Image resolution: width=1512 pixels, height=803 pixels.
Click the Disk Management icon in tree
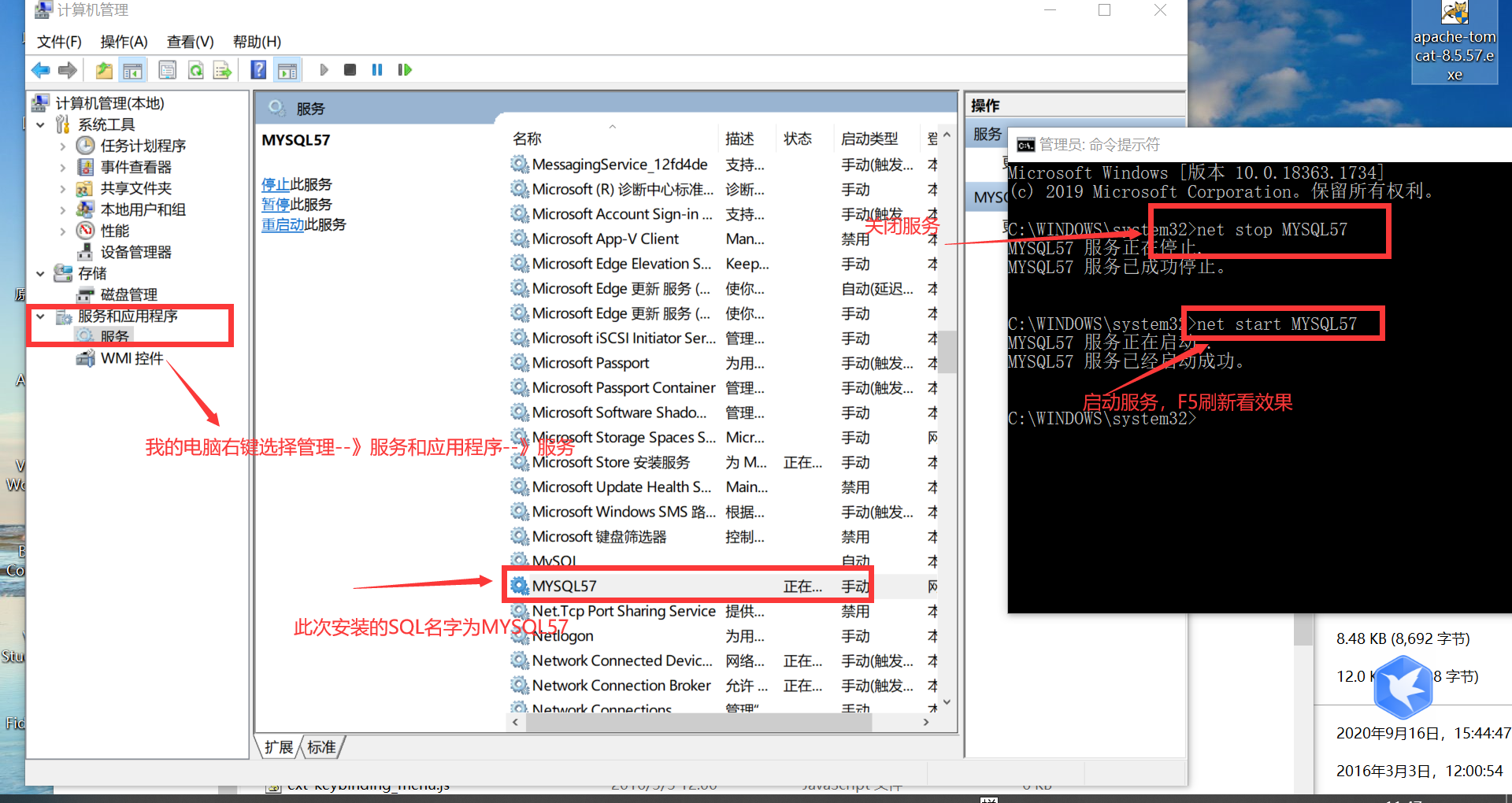click(x=86, y=294)
